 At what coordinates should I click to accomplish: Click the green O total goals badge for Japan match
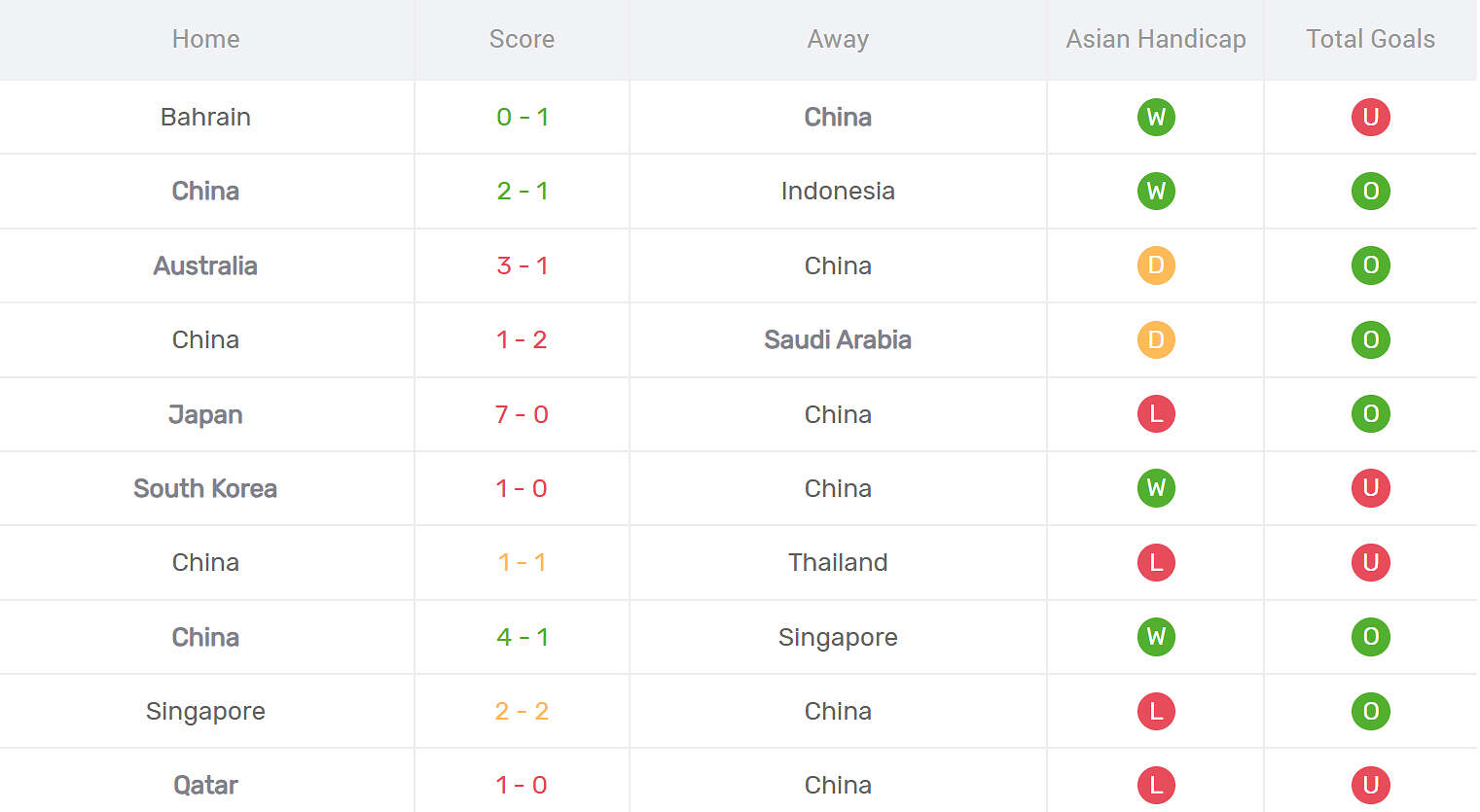(1370, 414)
